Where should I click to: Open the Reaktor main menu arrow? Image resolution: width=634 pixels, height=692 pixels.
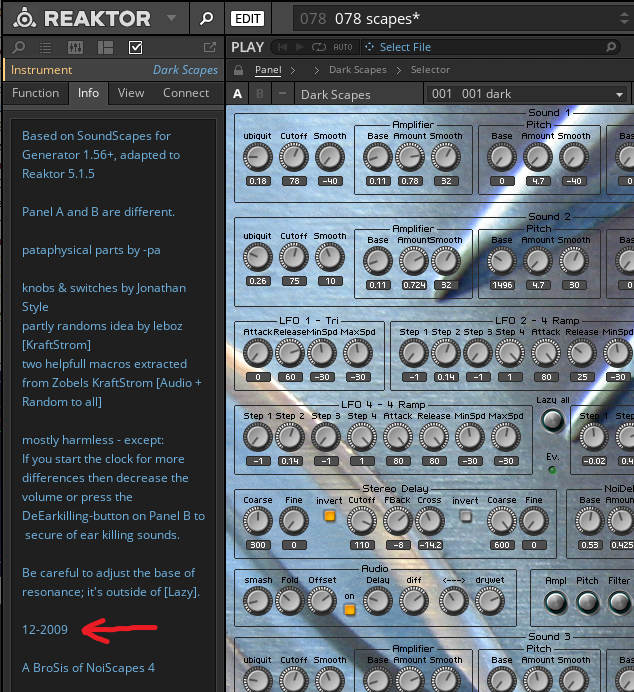coord(172,18)
